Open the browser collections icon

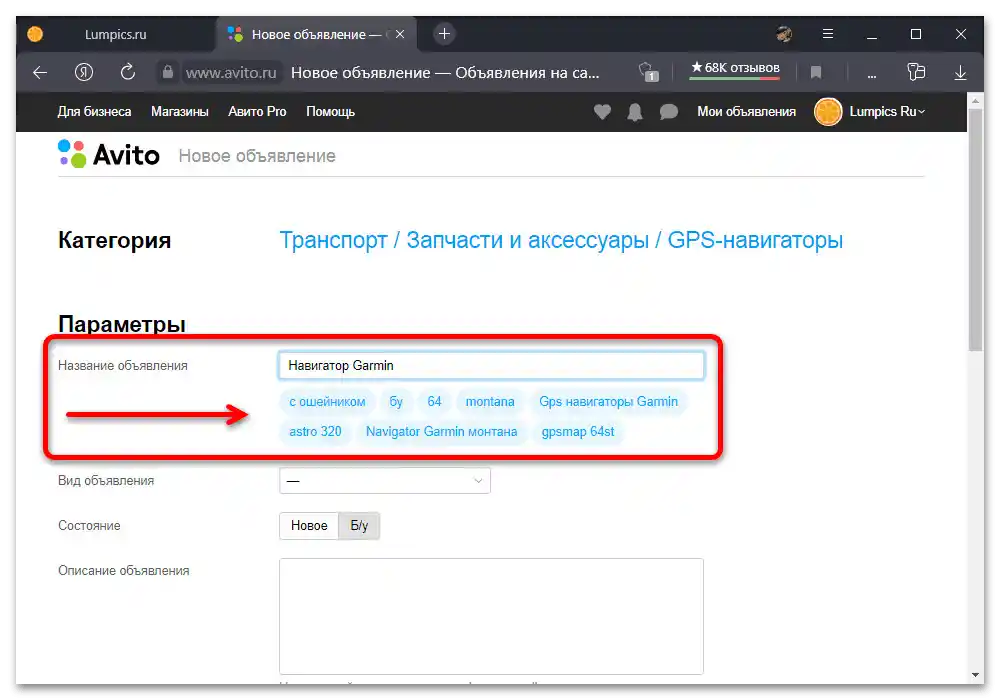click(916, 72)
